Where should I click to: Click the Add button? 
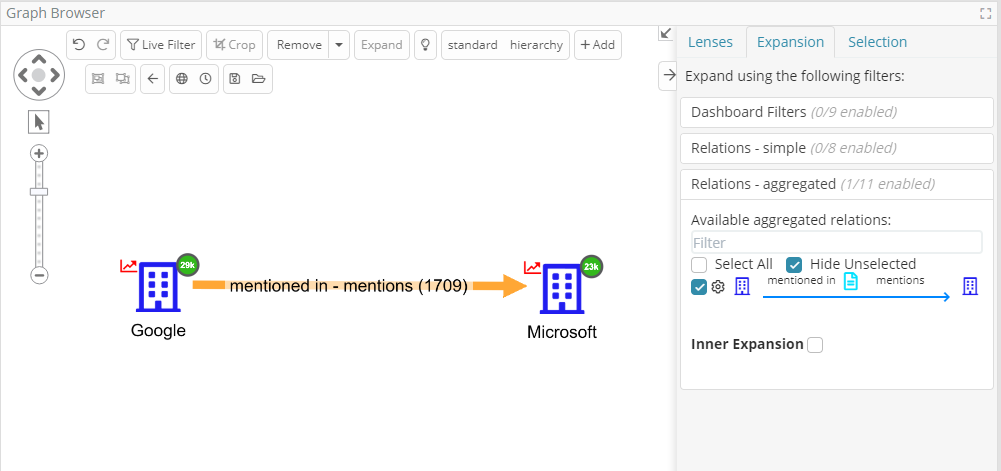[598, 45]
